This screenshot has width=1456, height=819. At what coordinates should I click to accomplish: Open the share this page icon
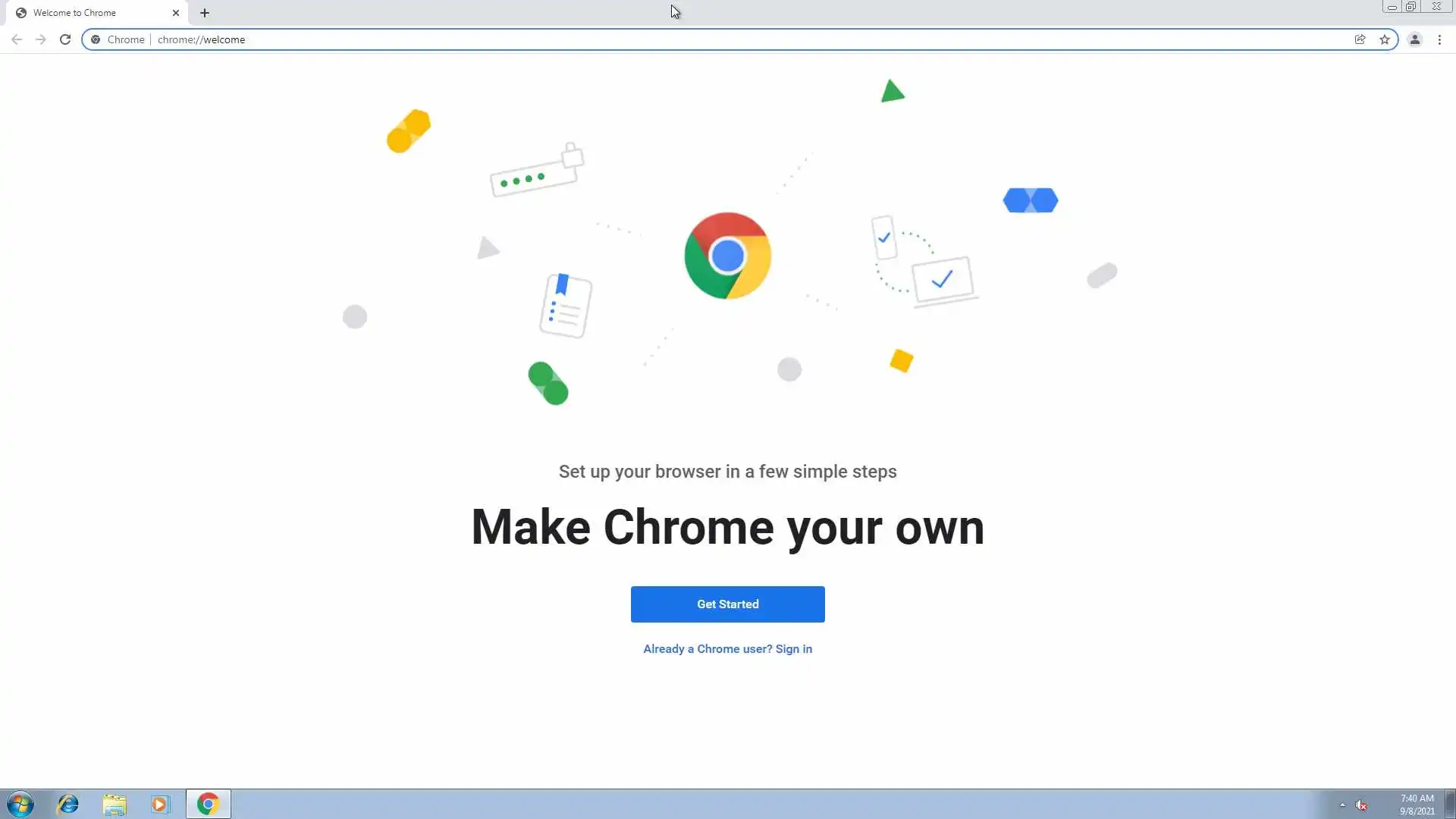pyautogui.click(x=1360, y=39)
